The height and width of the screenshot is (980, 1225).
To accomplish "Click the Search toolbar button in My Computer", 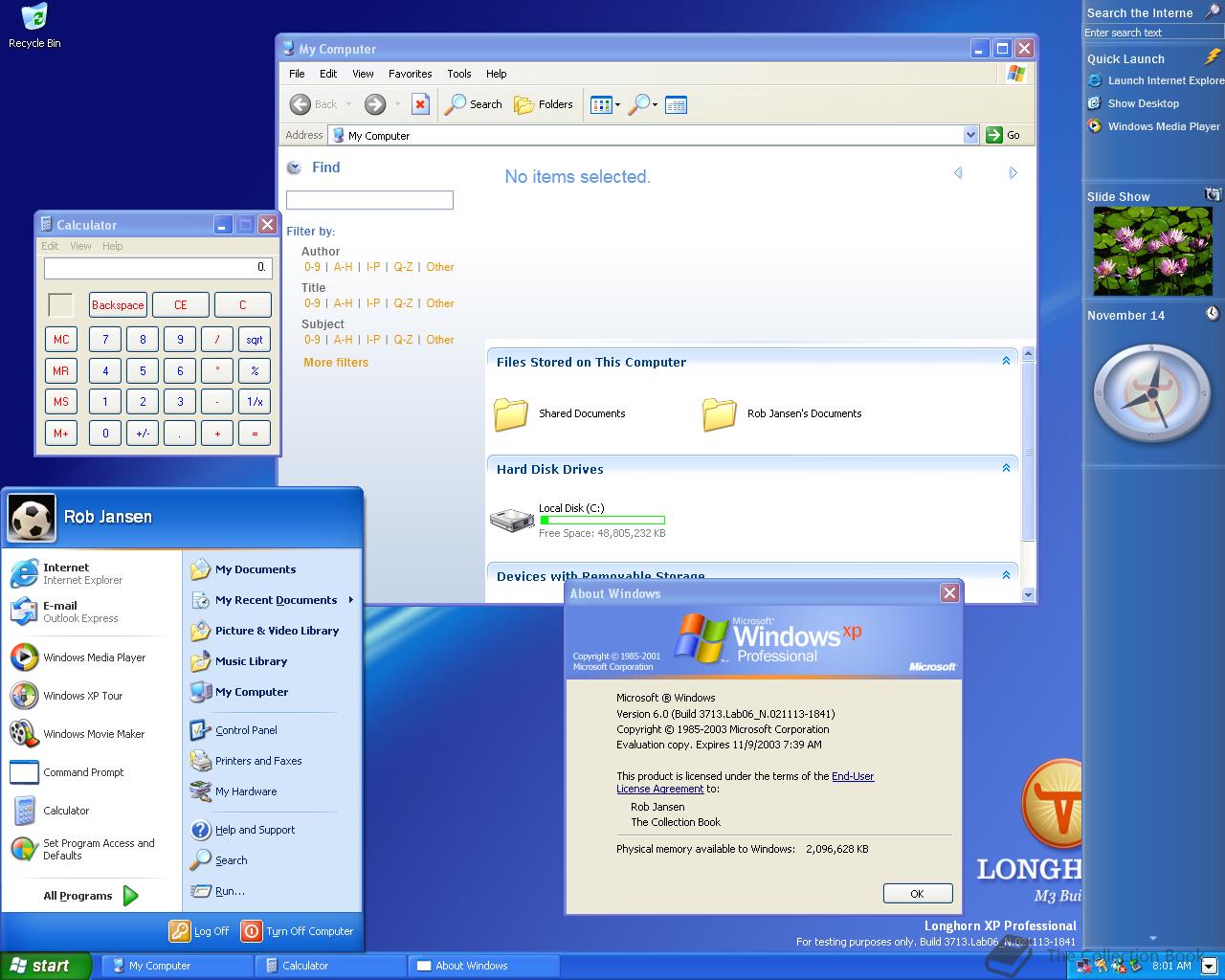I will (474, 104).
